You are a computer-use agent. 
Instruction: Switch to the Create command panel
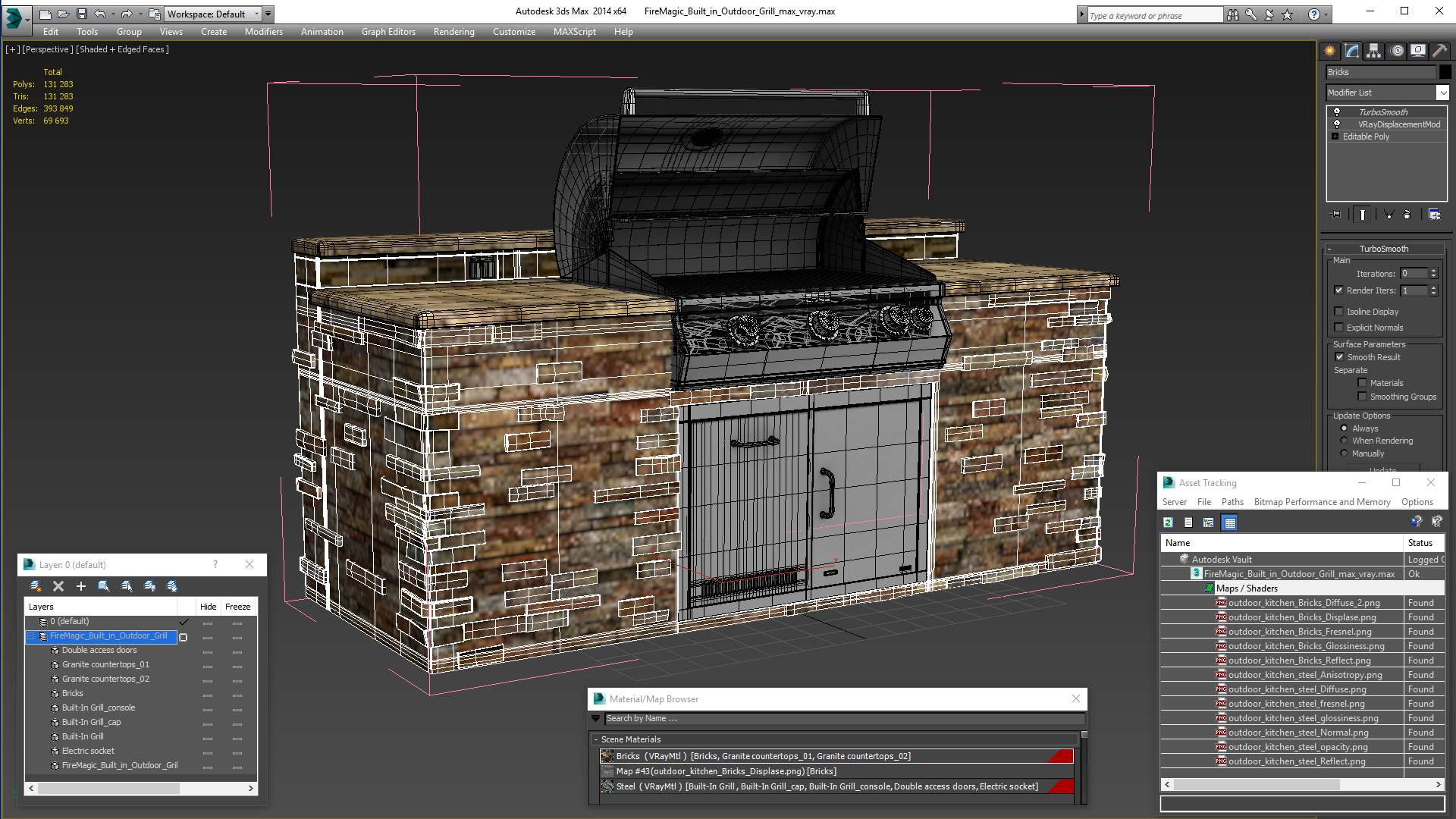coord(1330,51)
